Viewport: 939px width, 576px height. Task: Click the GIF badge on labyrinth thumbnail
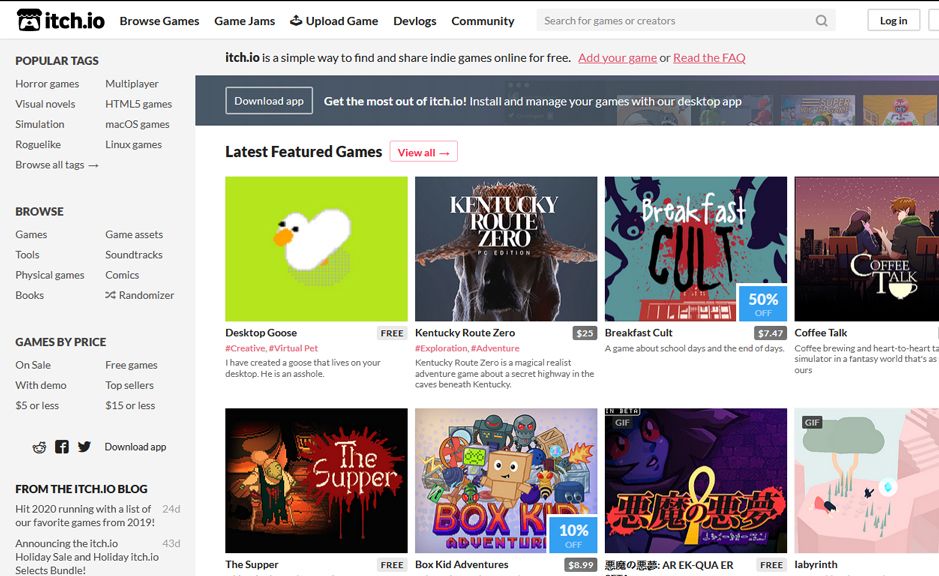click(812, 422)
